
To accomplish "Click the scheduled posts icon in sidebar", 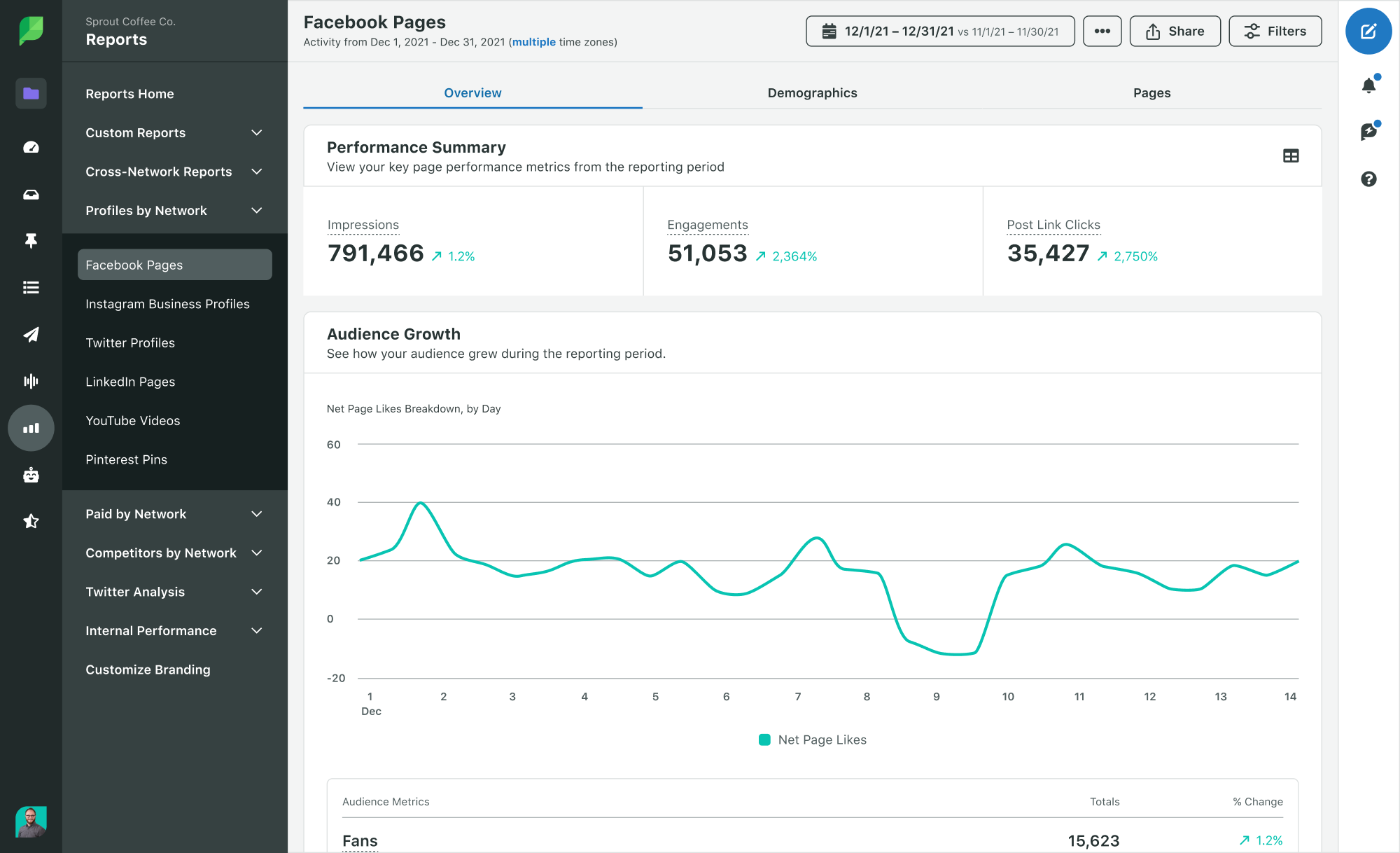I will [31, 333].
